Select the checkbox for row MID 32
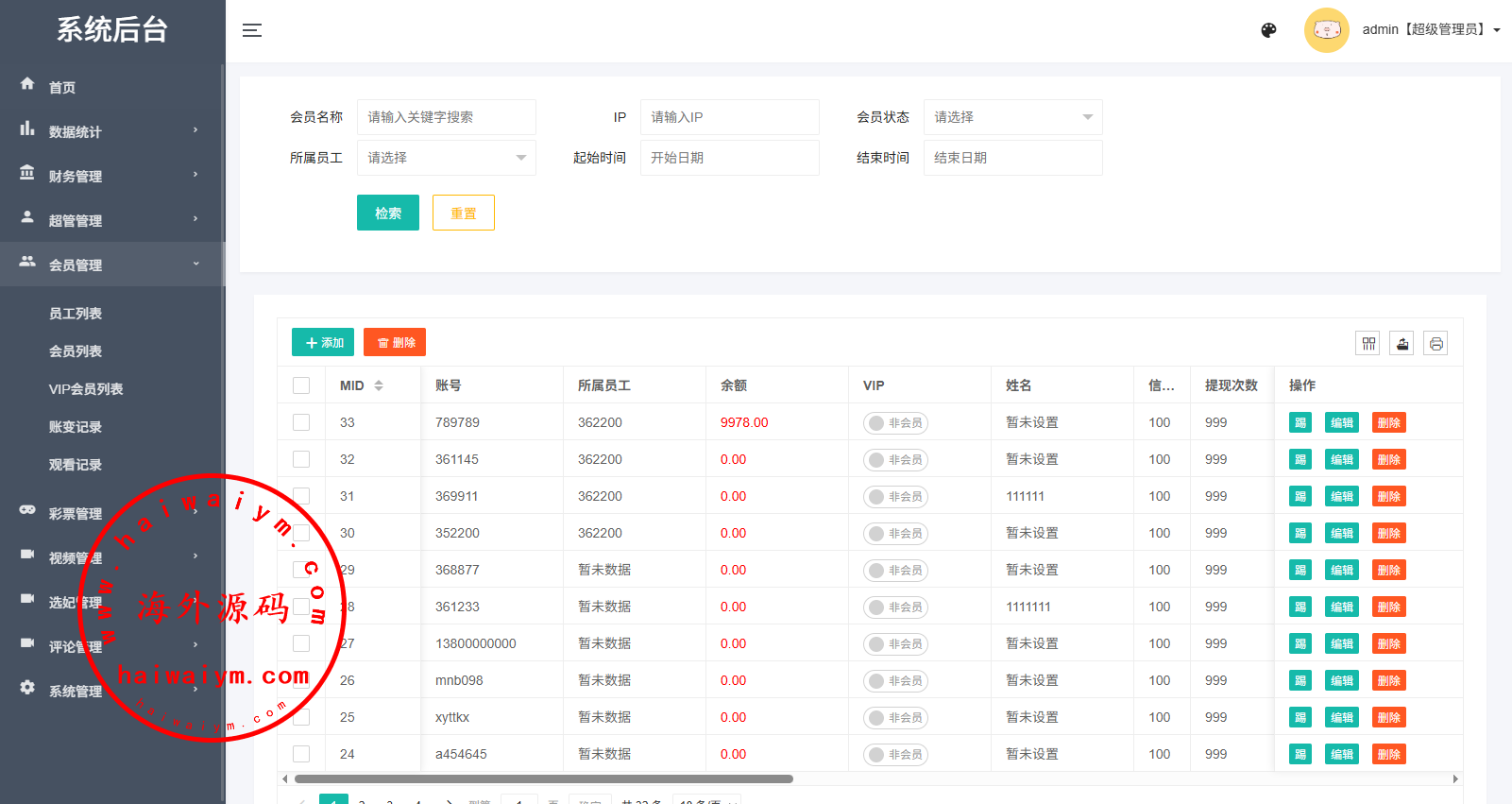Screen dimensions: 1512x804 pyautogui.click(x=301, y=459)
